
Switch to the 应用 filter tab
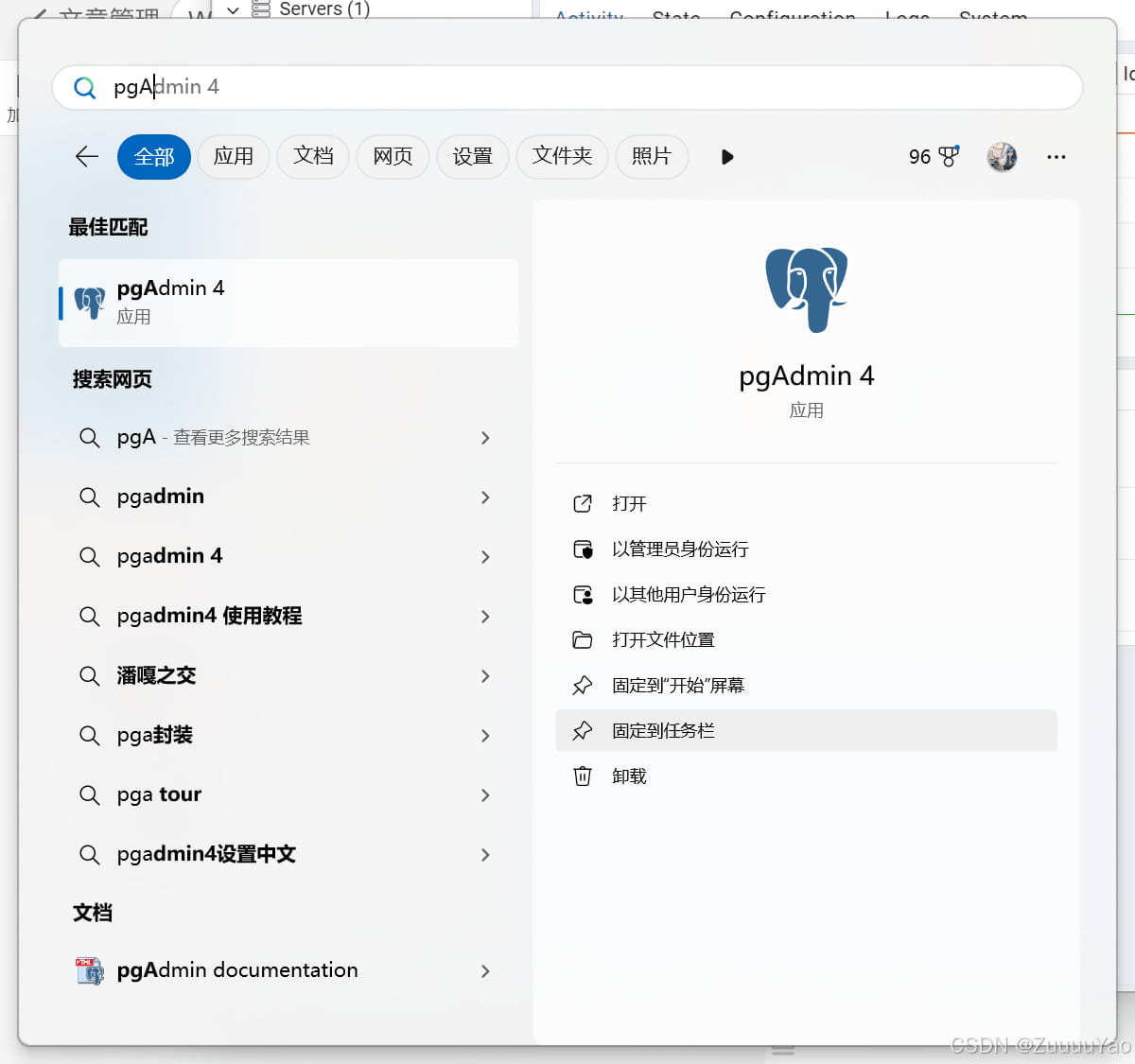pyautogui.click(x=234, y=157)
